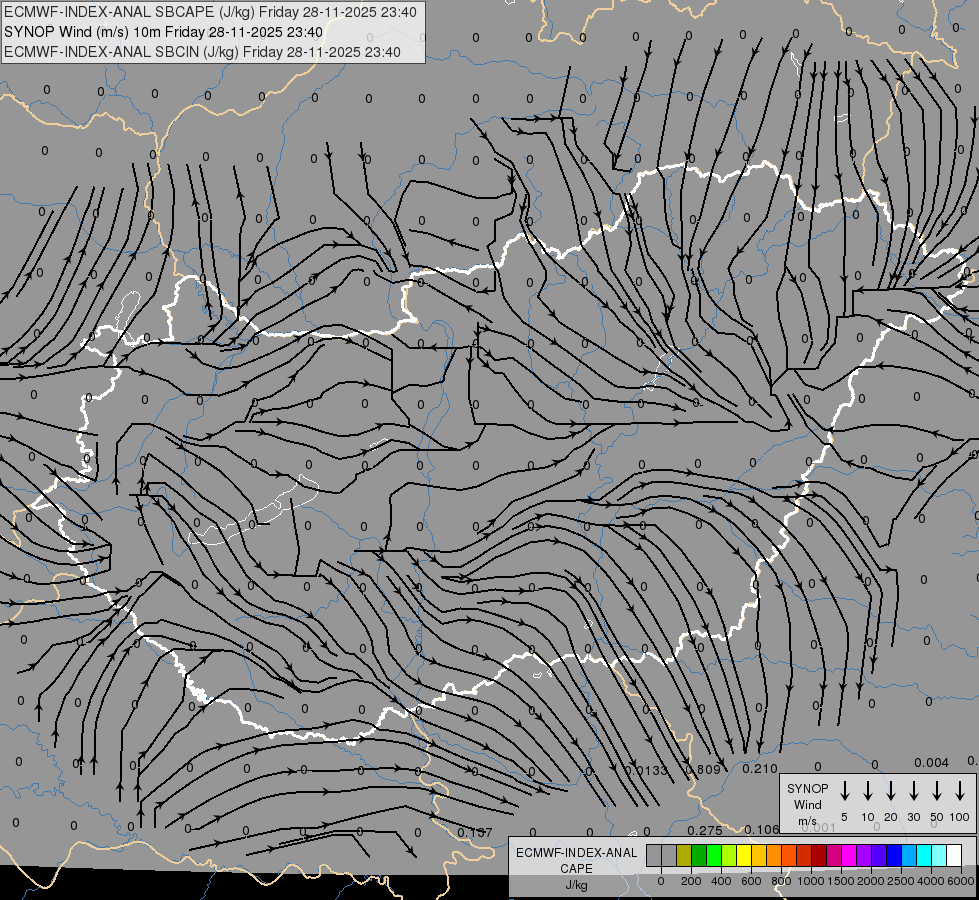Click the 1500 tick label on the CAPE scale
This screenshot has height=900, width=979.
pyautogui.click(x=840, y=881)
